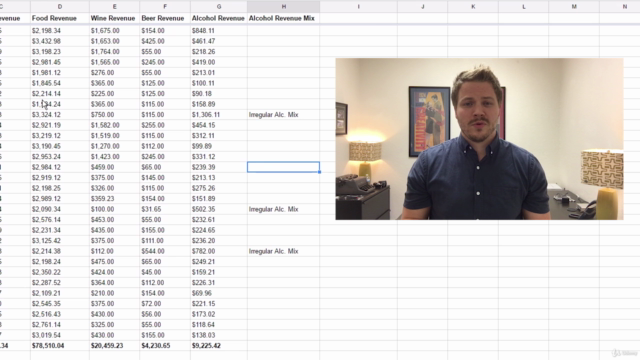The height and width of the screenshot is (360, 640).
Task: Select column I header
Action: point(358,7)
